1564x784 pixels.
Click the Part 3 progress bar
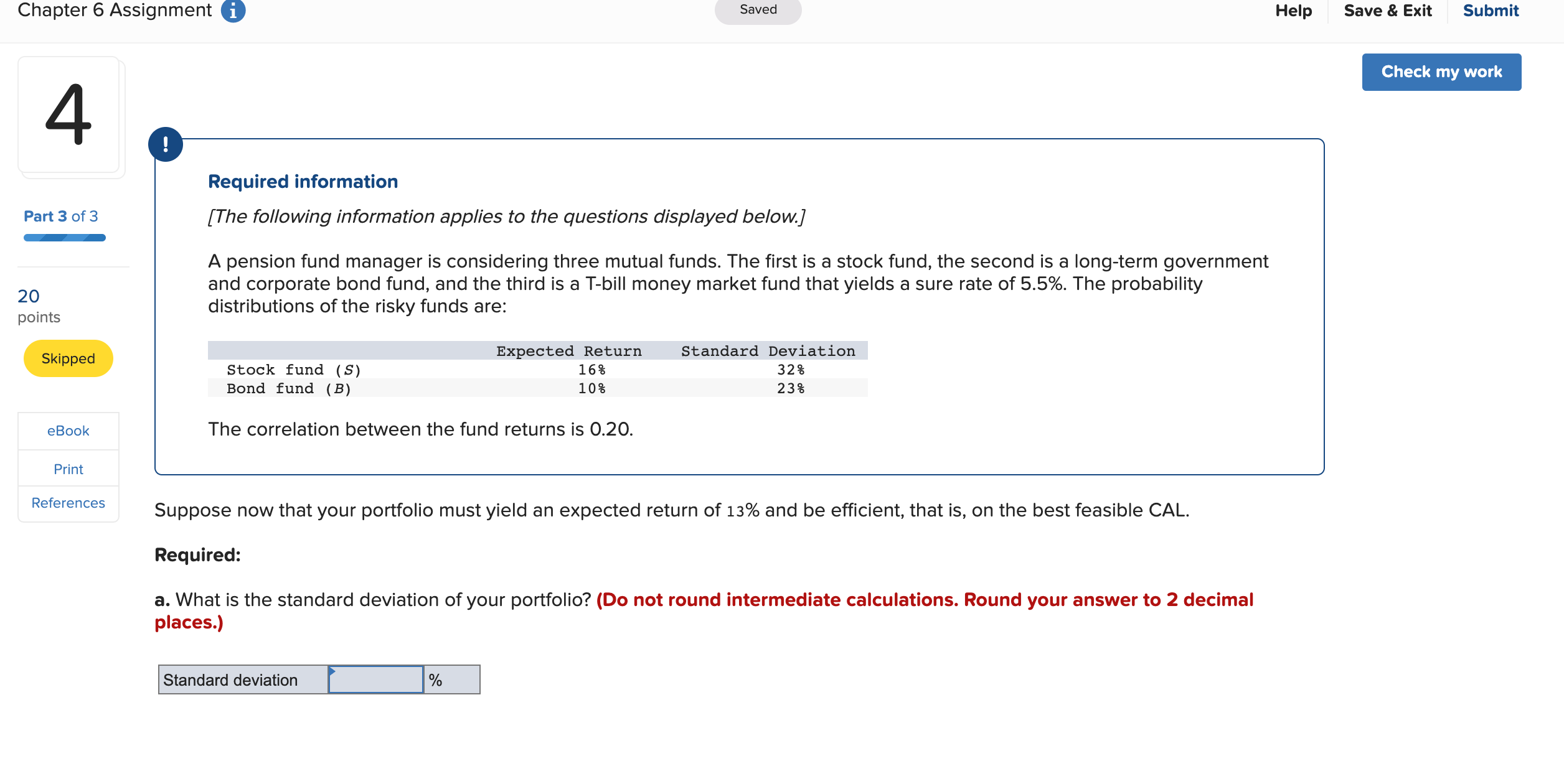tap(64, 237)
